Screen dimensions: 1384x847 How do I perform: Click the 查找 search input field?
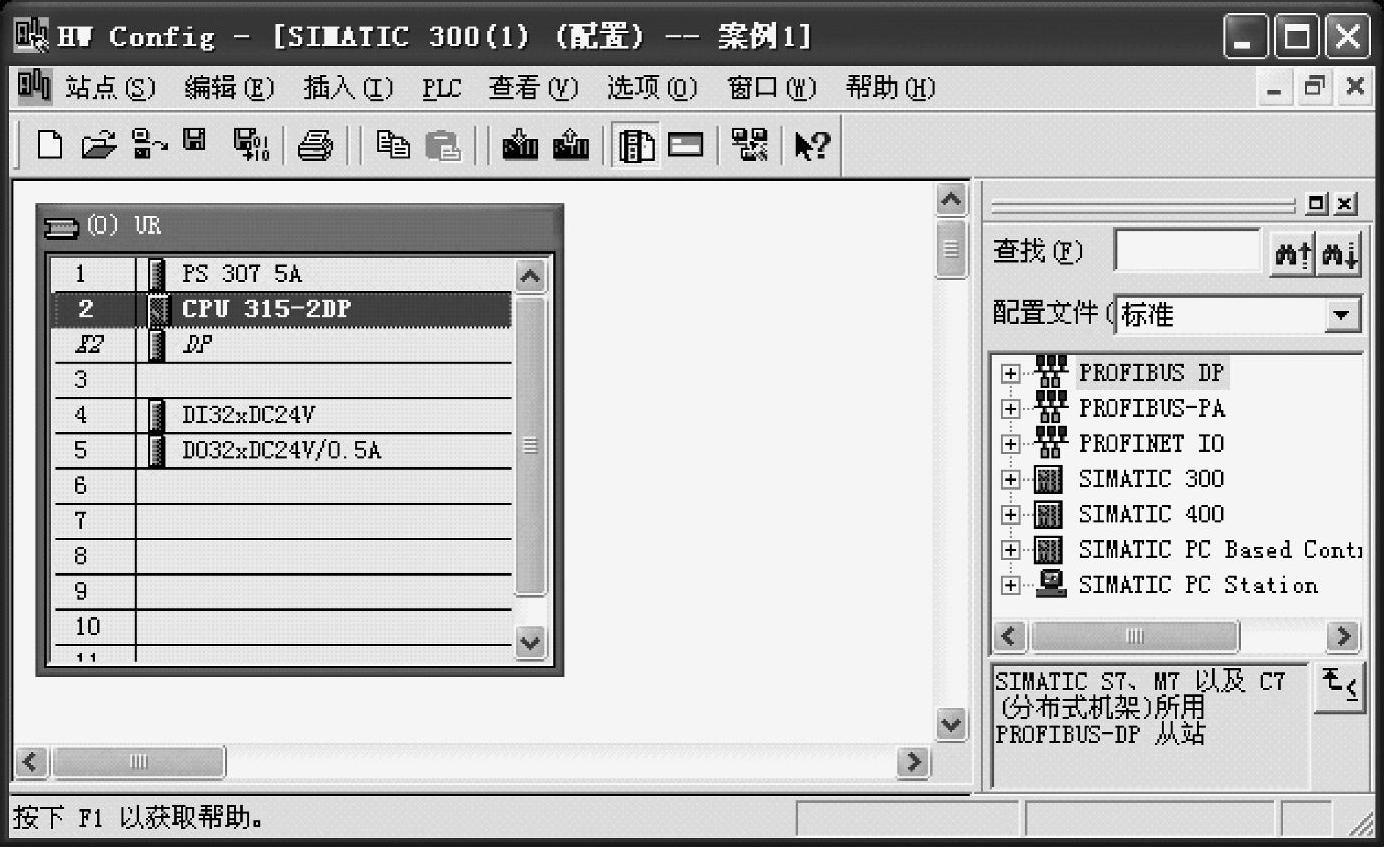tap(1188, 251)
